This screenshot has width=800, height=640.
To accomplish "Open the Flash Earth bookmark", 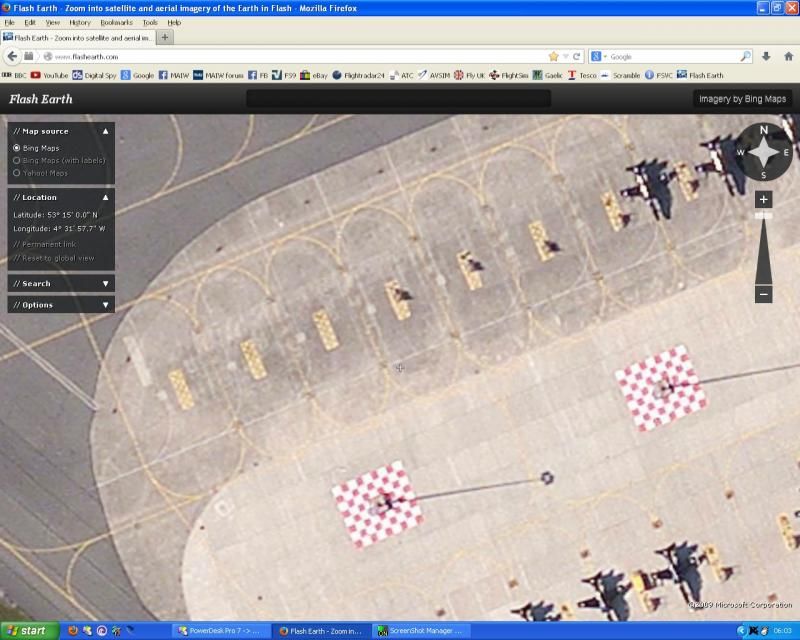I will (x=700, y=75).
